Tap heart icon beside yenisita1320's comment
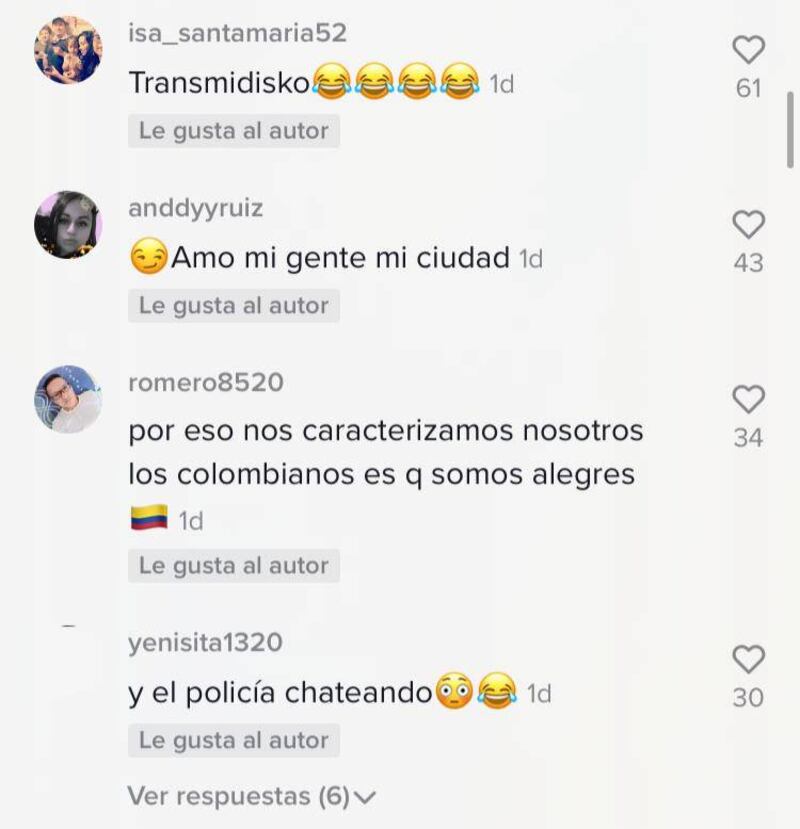The image size is (800, 829). 749,659
